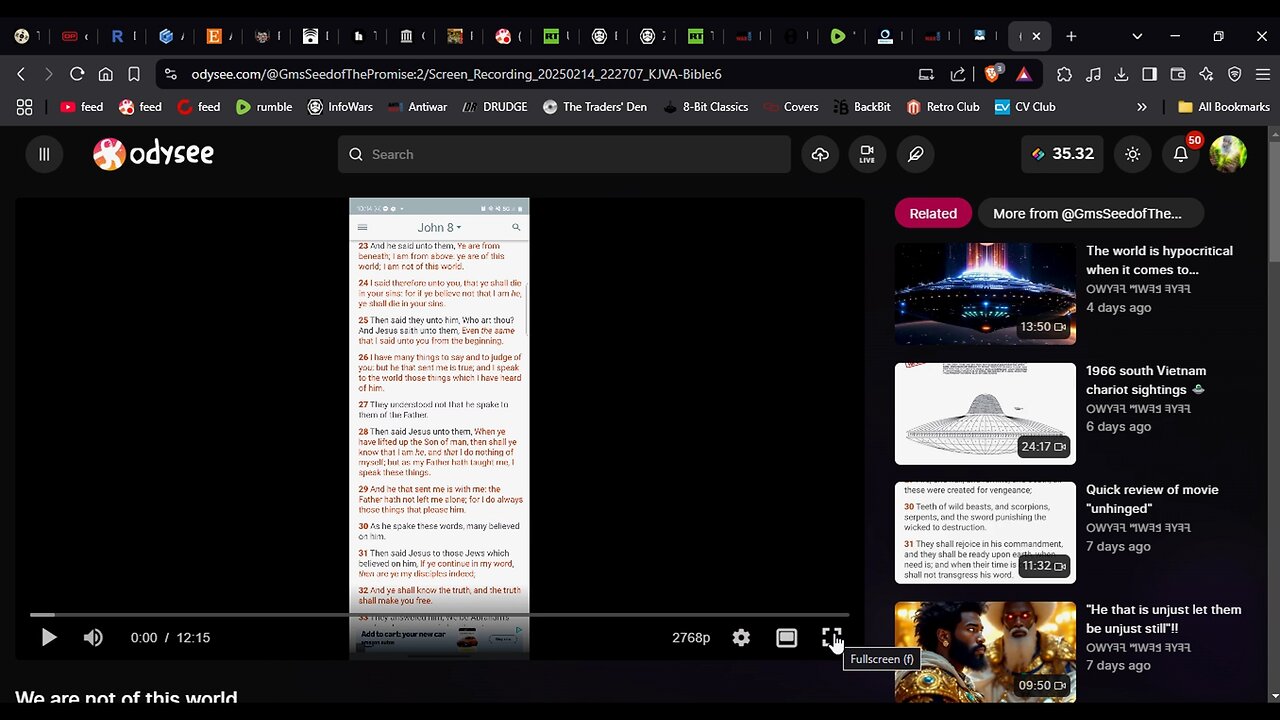Open the tab groups grid icon
Image resolution: width=1280 pixels, height=720 pixels.
[x=25, y=107]
